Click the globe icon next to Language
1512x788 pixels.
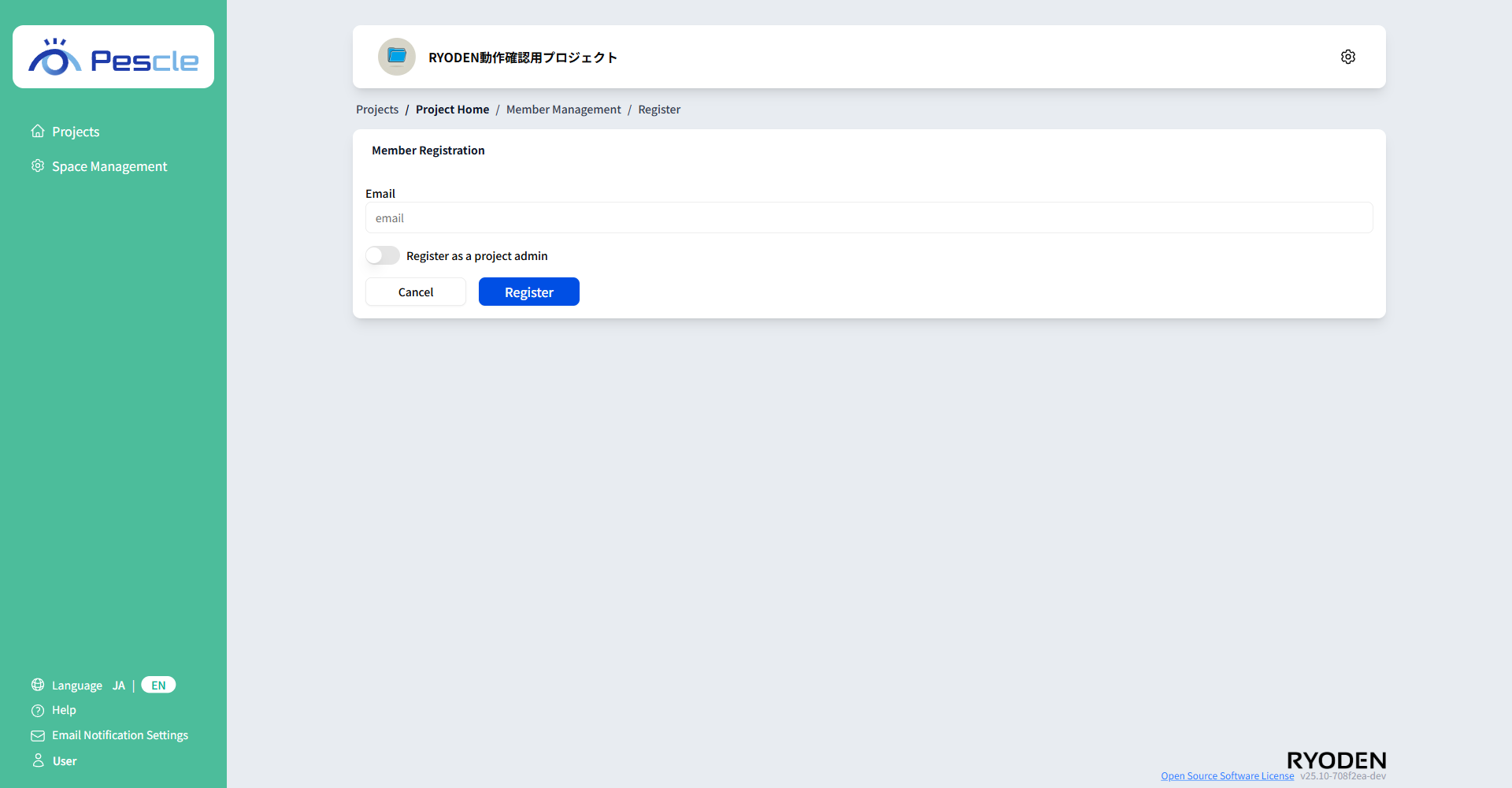(x=37, y=685)
